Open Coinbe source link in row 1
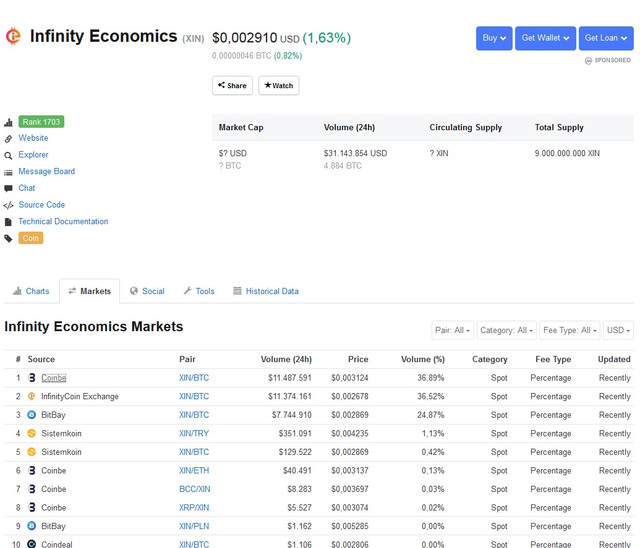The width and height of the screenshot is (640, 548). pos(53,378)
